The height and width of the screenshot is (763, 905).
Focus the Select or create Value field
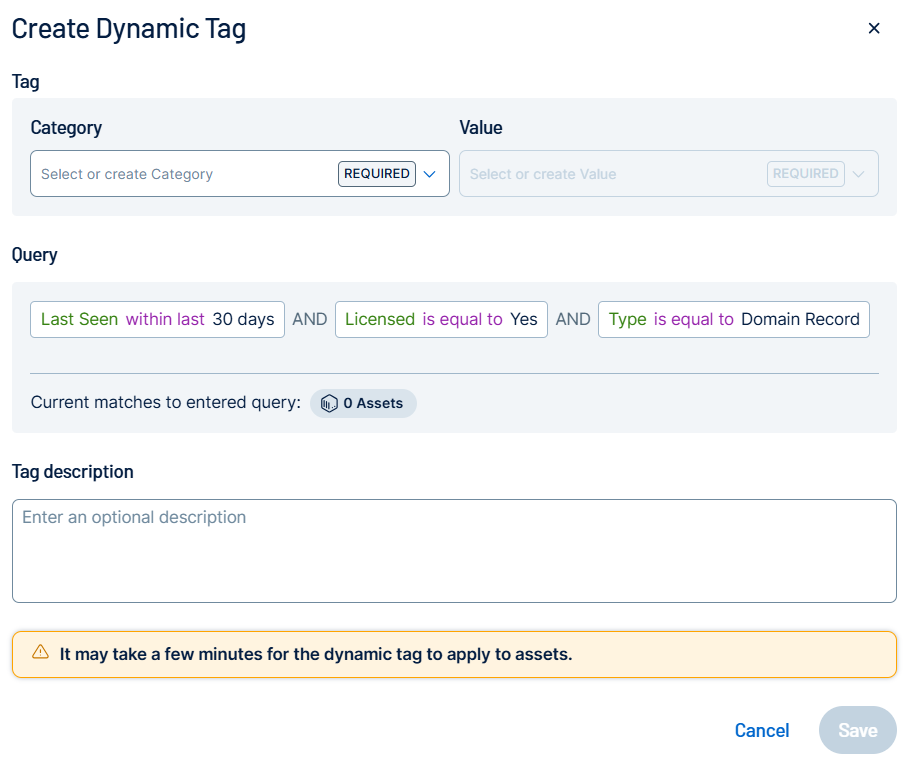click(610, 174)
